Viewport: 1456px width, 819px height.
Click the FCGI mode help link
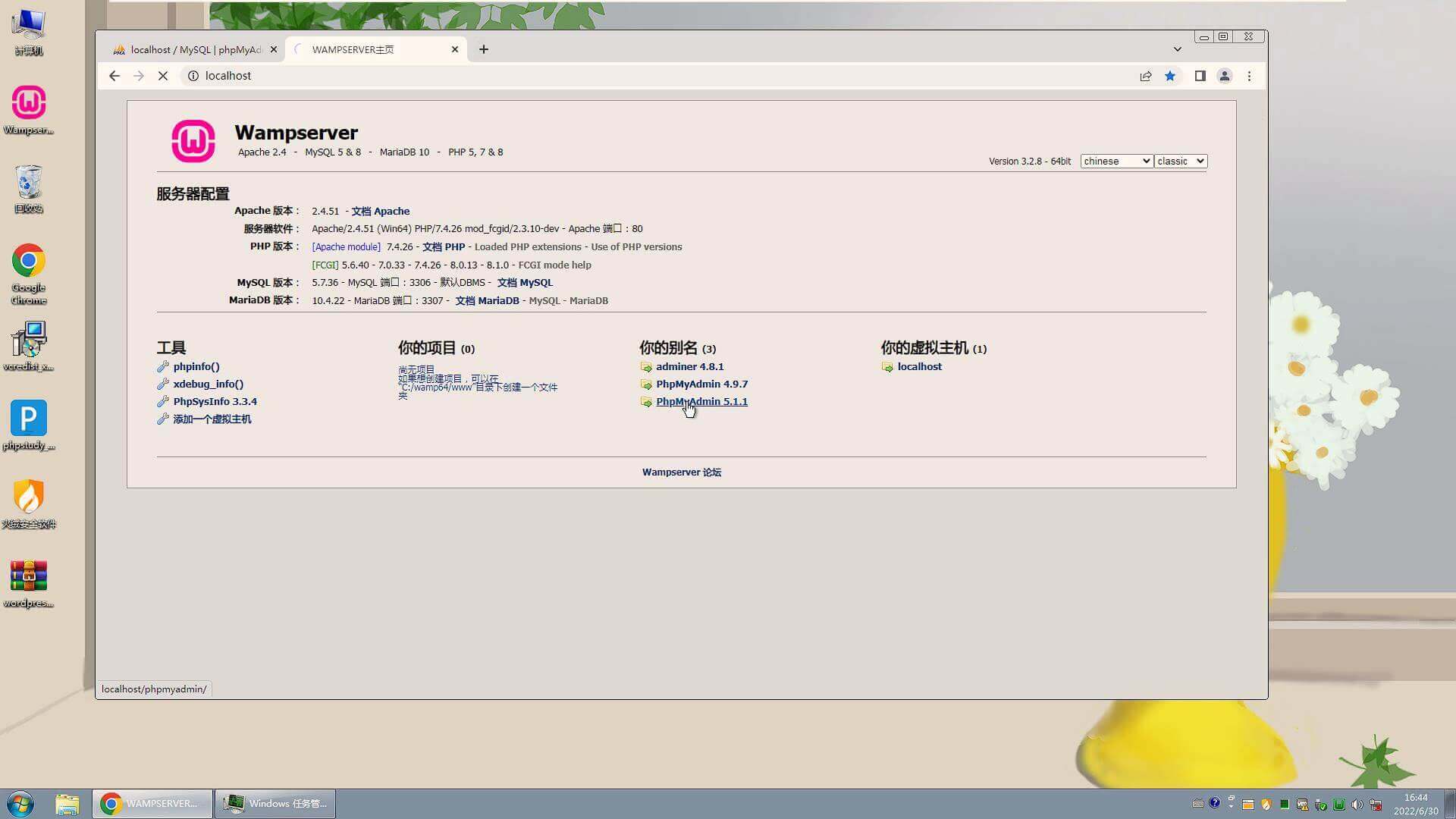coord(554,265)
